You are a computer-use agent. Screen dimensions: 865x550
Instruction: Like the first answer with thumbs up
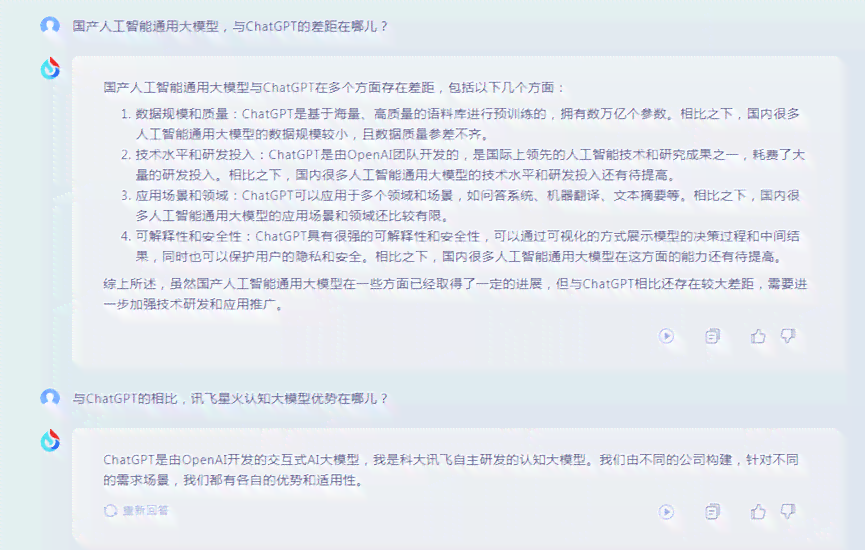click(x=758, y=336)
